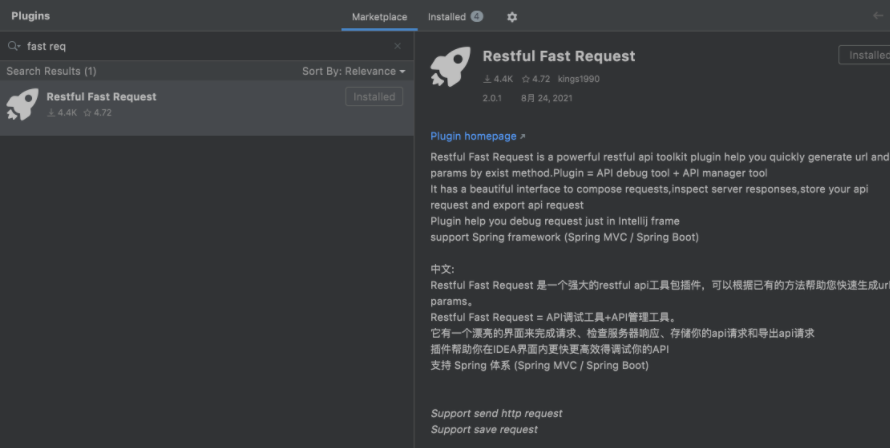Open the plugins settings gear menu
The width and height of the screenshot is (890, 448).
(512, 17)
